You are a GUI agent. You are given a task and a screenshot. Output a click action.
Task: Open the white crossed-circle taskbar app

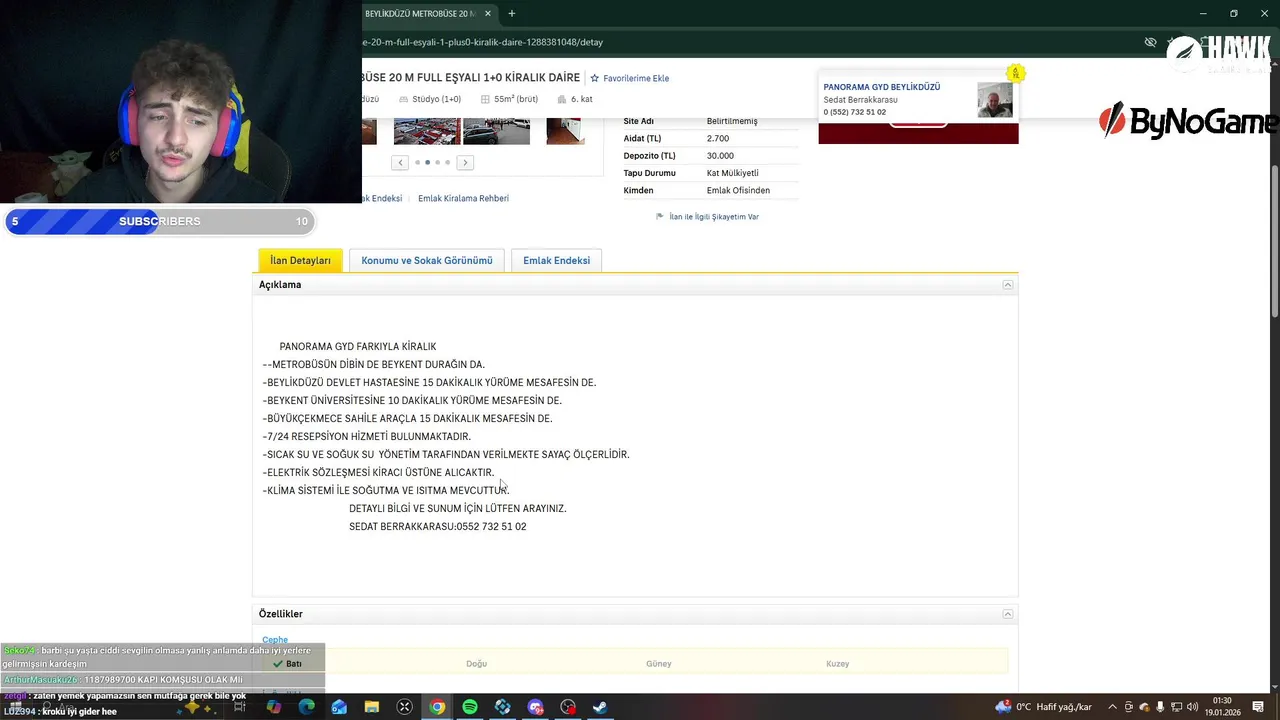[x=404, y=707]
